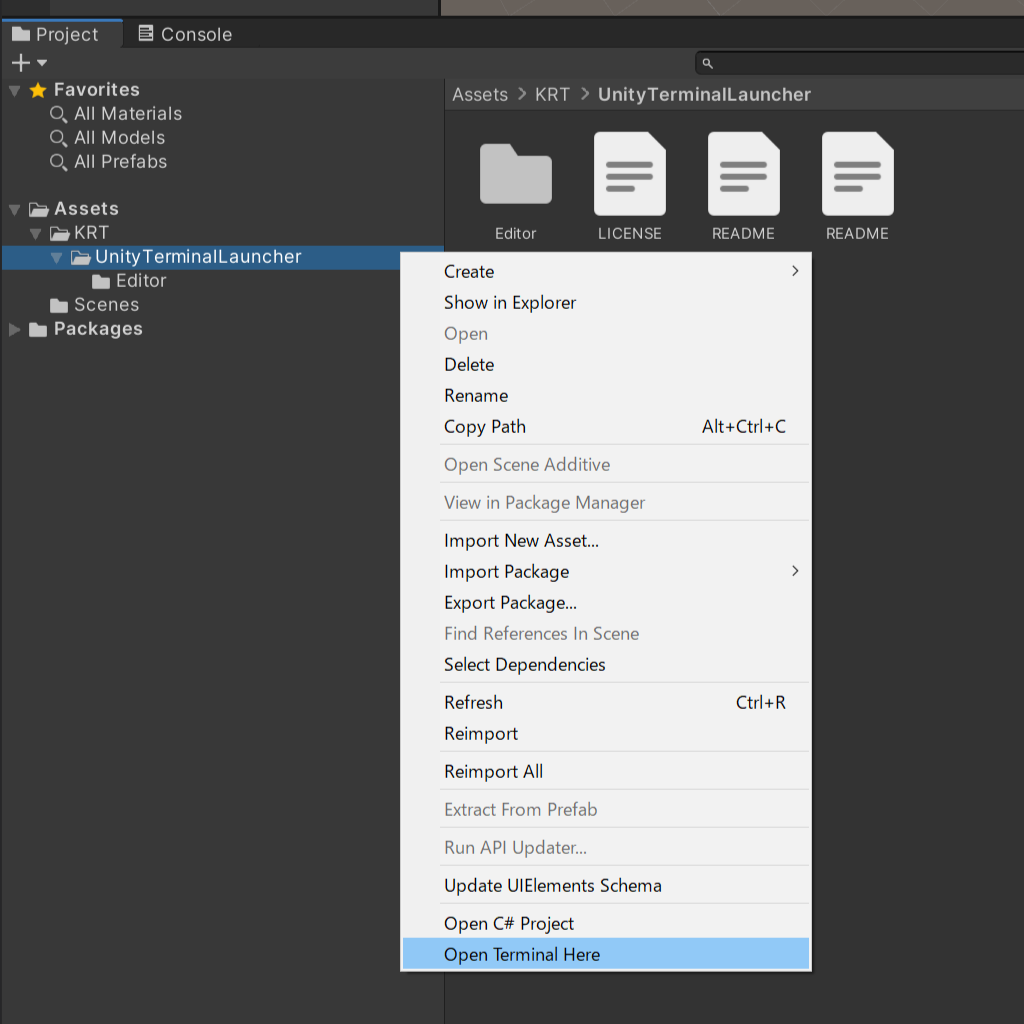Click the project search field

(x=862, y=63)
